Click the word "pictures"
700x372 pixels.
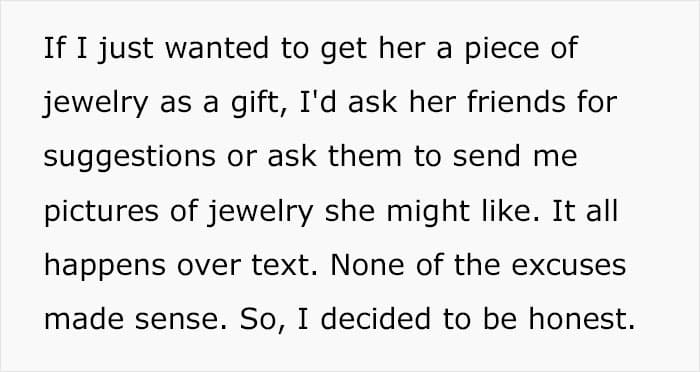coord(101,212)
